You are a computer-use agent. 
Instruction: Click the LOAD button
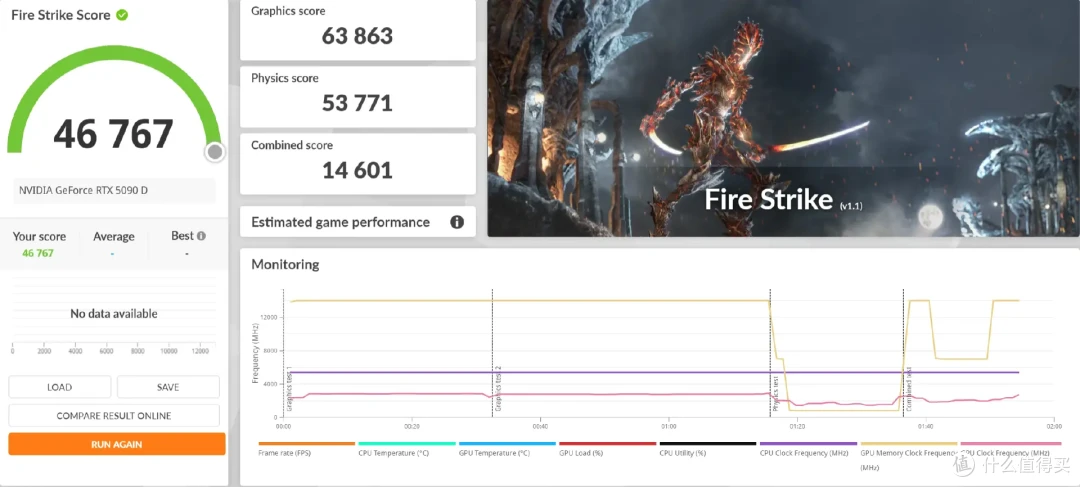pos(59,387)
